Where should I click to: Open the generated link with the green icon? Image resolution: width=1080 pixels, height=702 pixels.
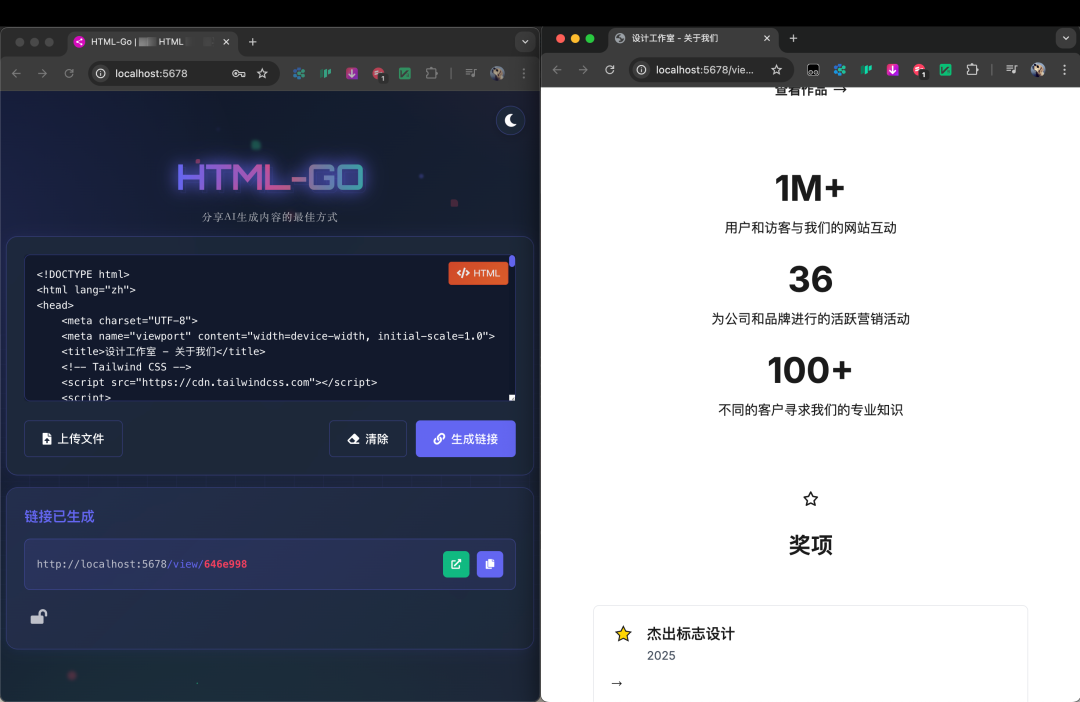[x=456, y=564]
